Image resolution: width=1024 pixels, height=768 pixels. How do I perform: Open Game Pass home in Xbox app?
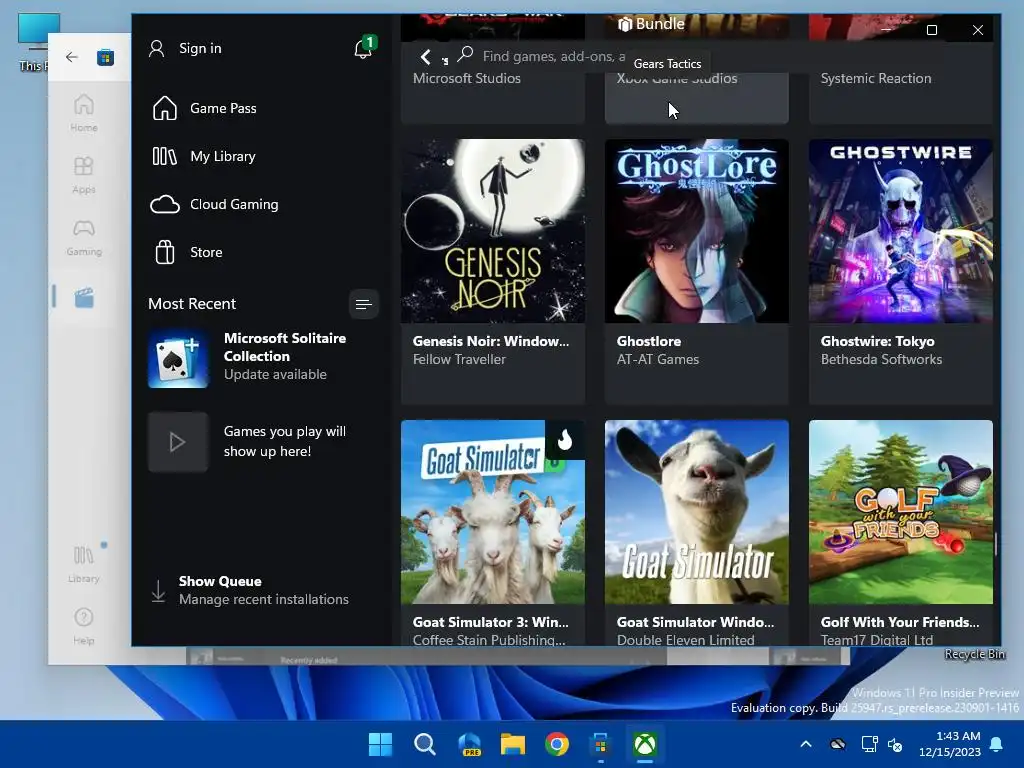223,108
